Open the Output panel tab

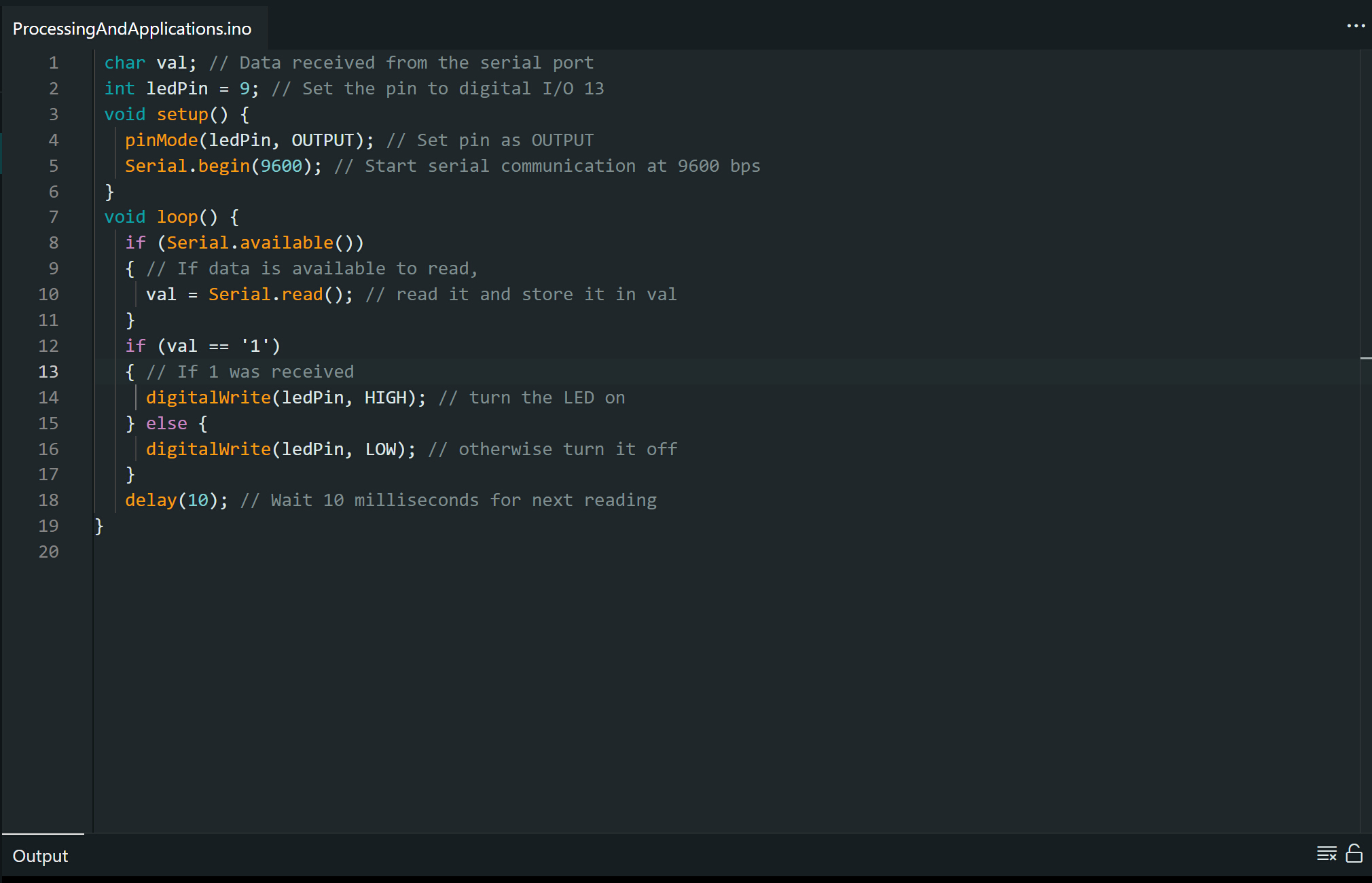41,856
